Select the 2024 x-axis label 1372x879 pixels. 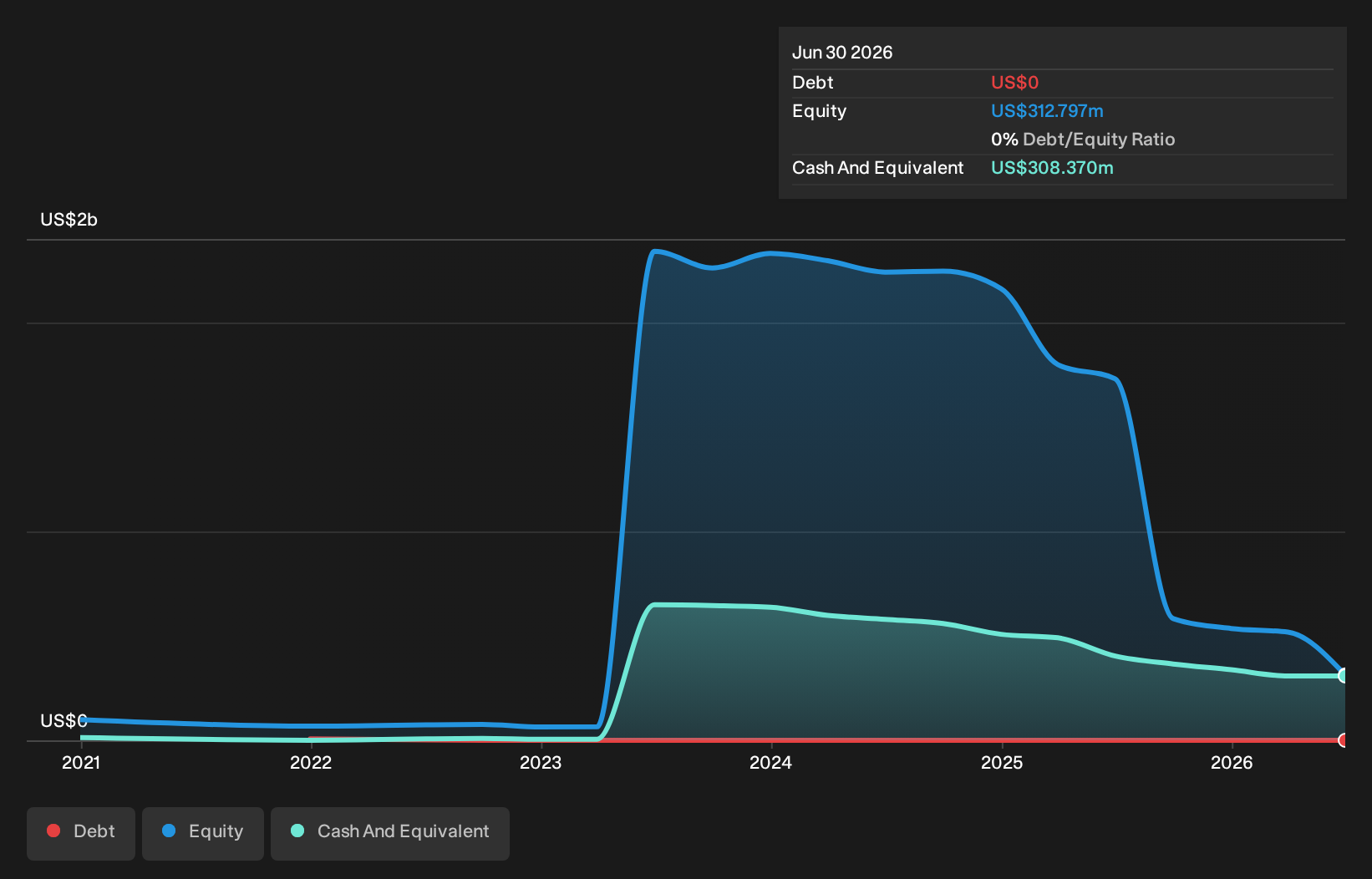770,762
